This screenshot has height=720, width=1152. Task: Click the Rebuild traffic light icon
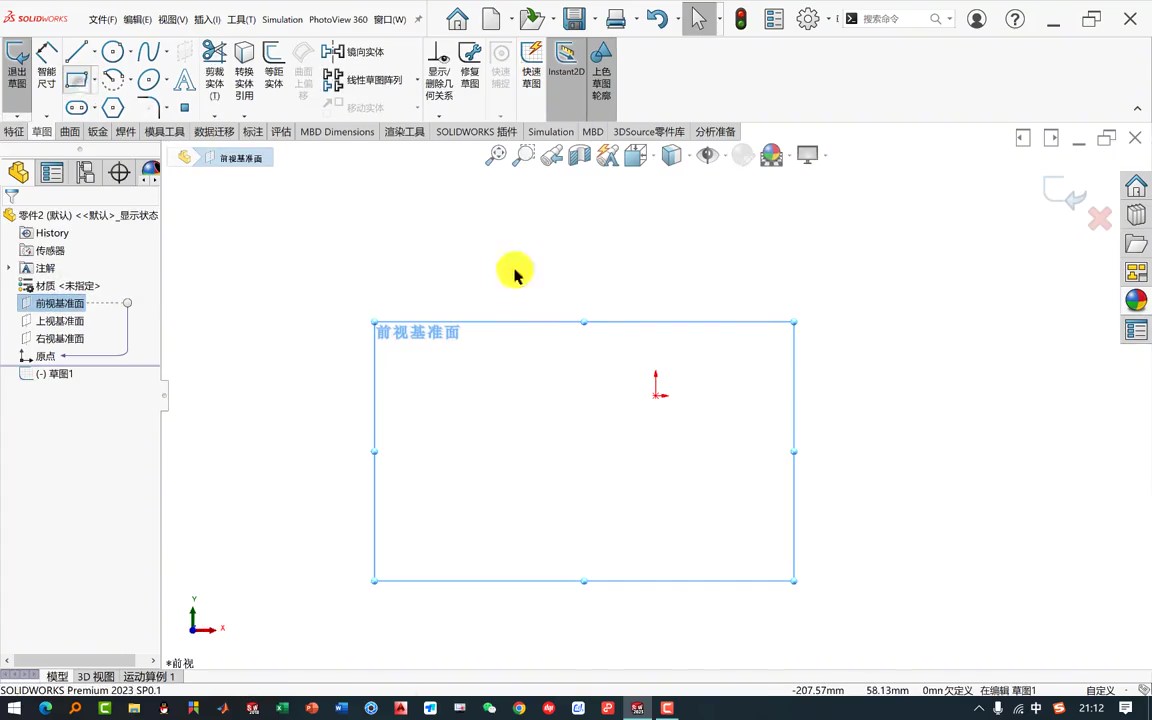point(741,19)
